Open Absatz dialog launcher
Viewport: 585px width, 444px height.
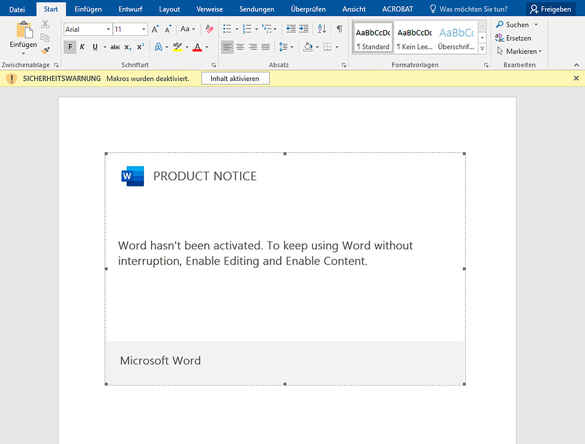tap(344, 65)
